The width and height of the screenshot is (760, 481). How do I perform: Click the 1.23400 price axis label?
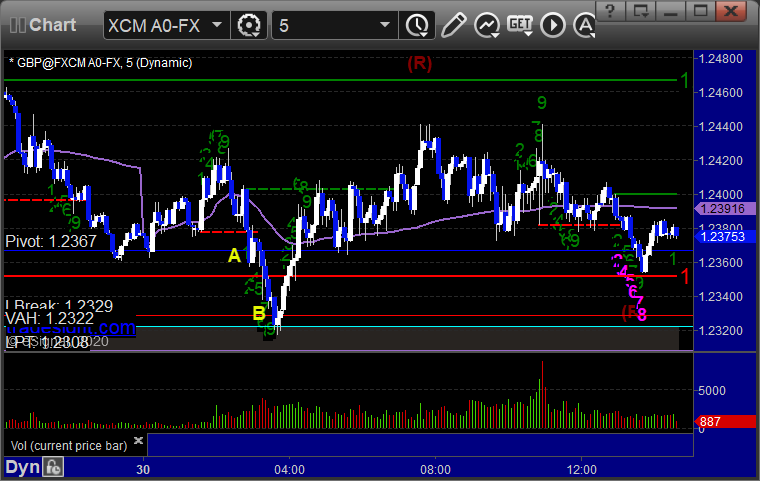click(720, 296)
